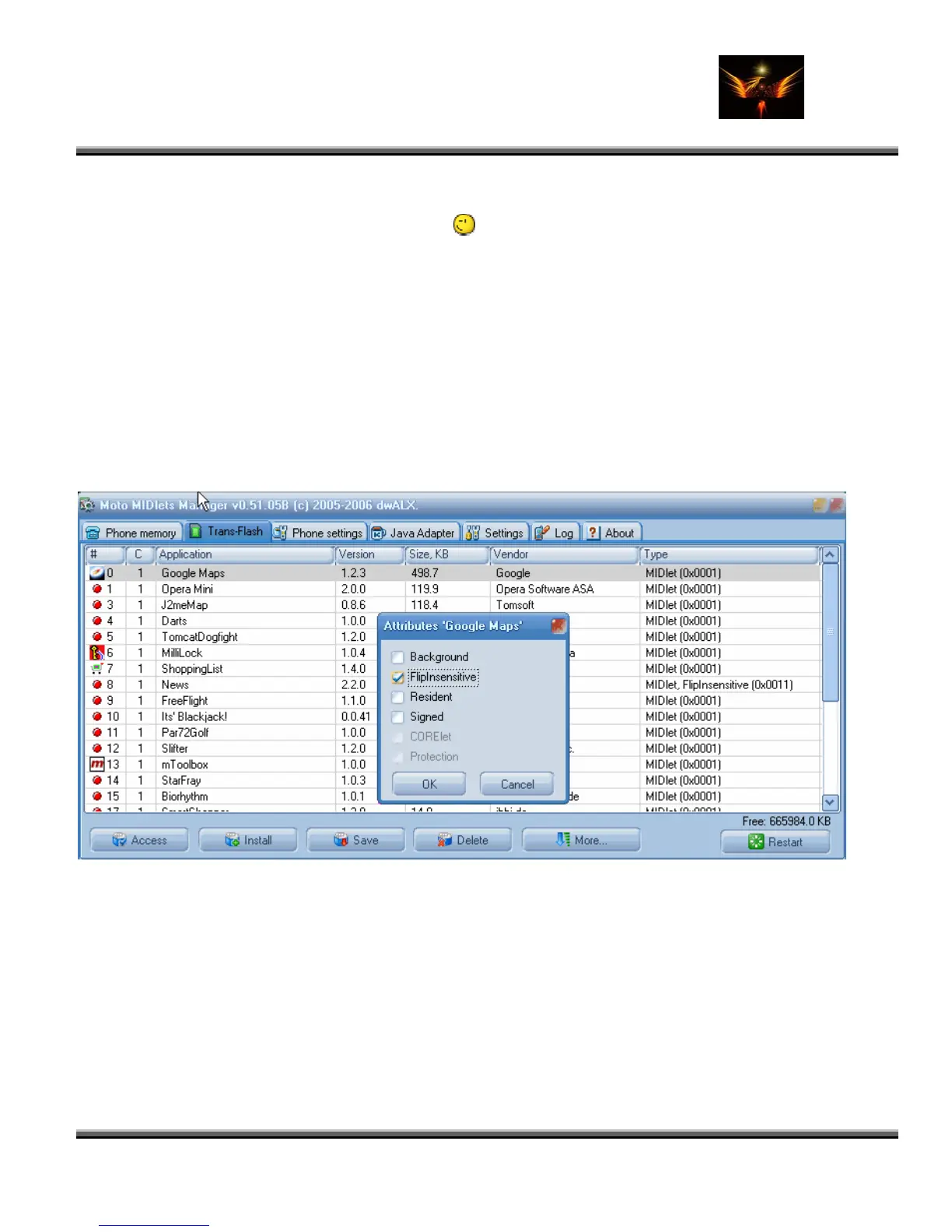The width and height of the screenshot is (952, 1232).
Task: Select the 'Biorhythm' row name
Action: [185, 796]
